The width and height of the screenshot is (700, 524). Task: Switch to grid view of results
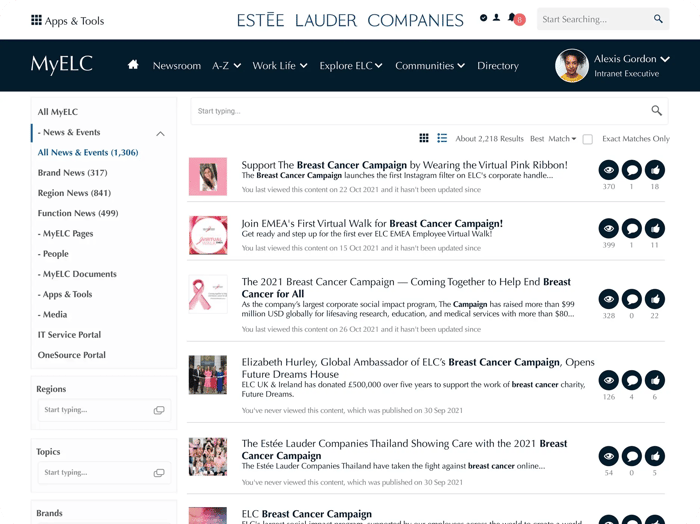click(424, 138)
